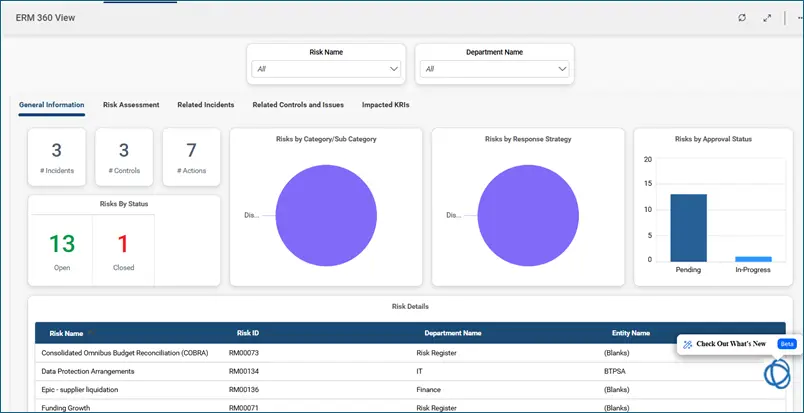Click the 7 Actions count card
The width and height of the screenshot is (804, 413).
191,157
